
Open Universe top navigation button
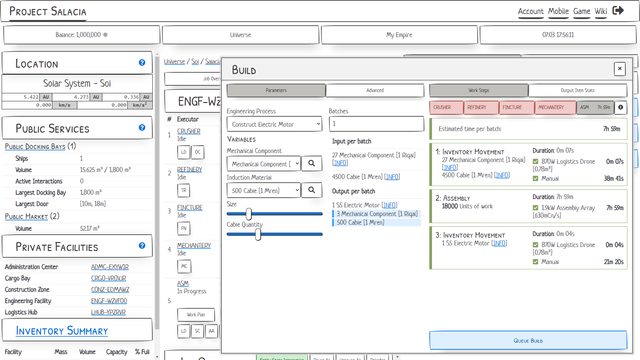click(x=240, y=35)
